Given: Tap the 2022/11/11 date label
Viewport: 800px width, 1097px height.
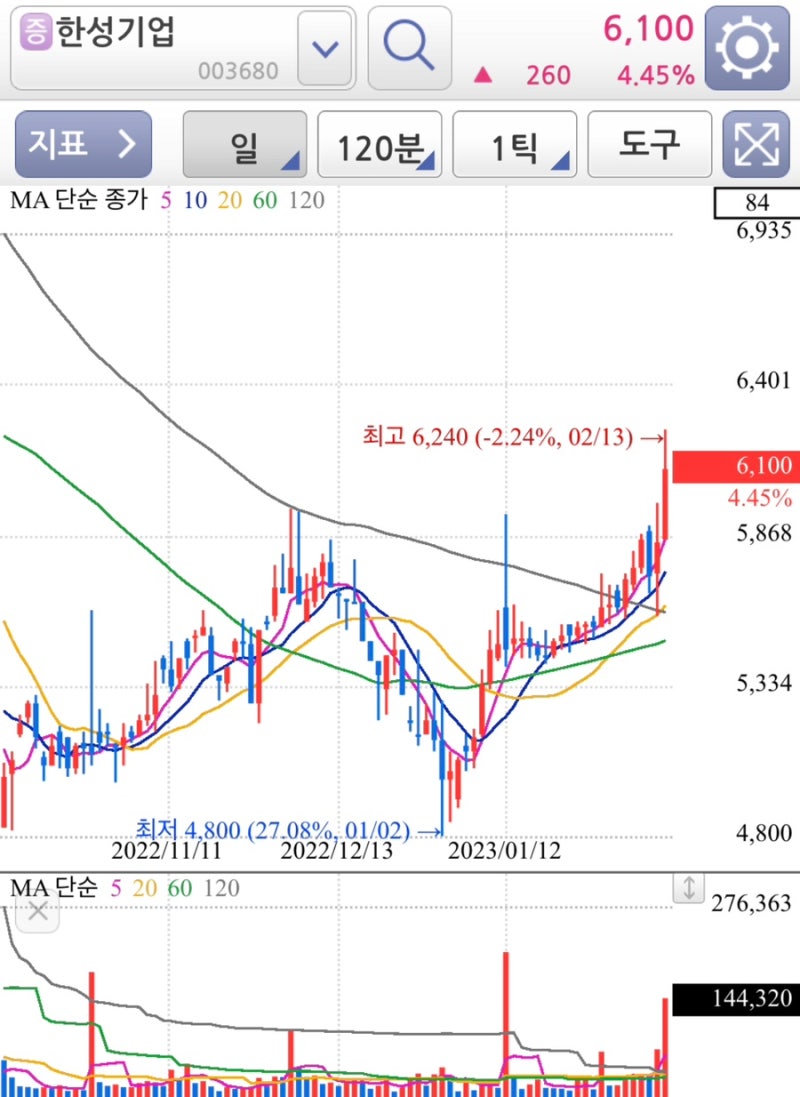Looking at the screenshot, I should 167,851.
